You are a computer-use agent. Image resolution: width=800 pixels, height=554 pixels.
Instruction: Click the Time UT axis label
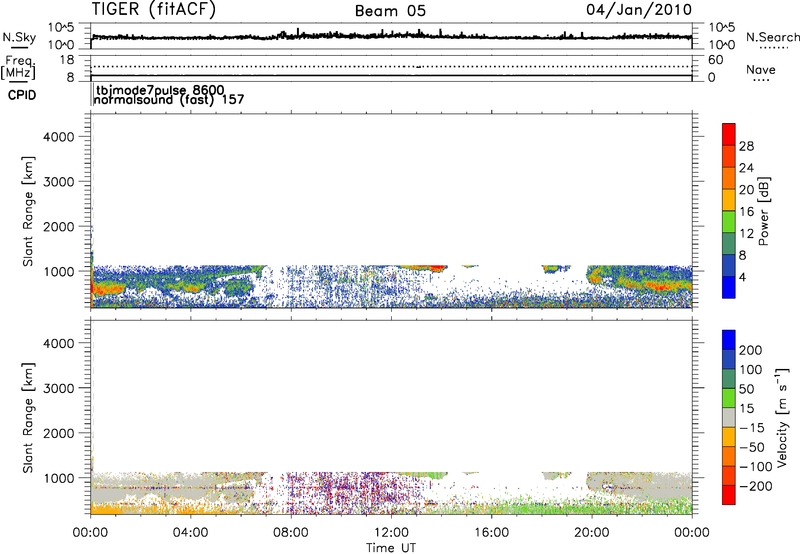[x=390, y=548]
